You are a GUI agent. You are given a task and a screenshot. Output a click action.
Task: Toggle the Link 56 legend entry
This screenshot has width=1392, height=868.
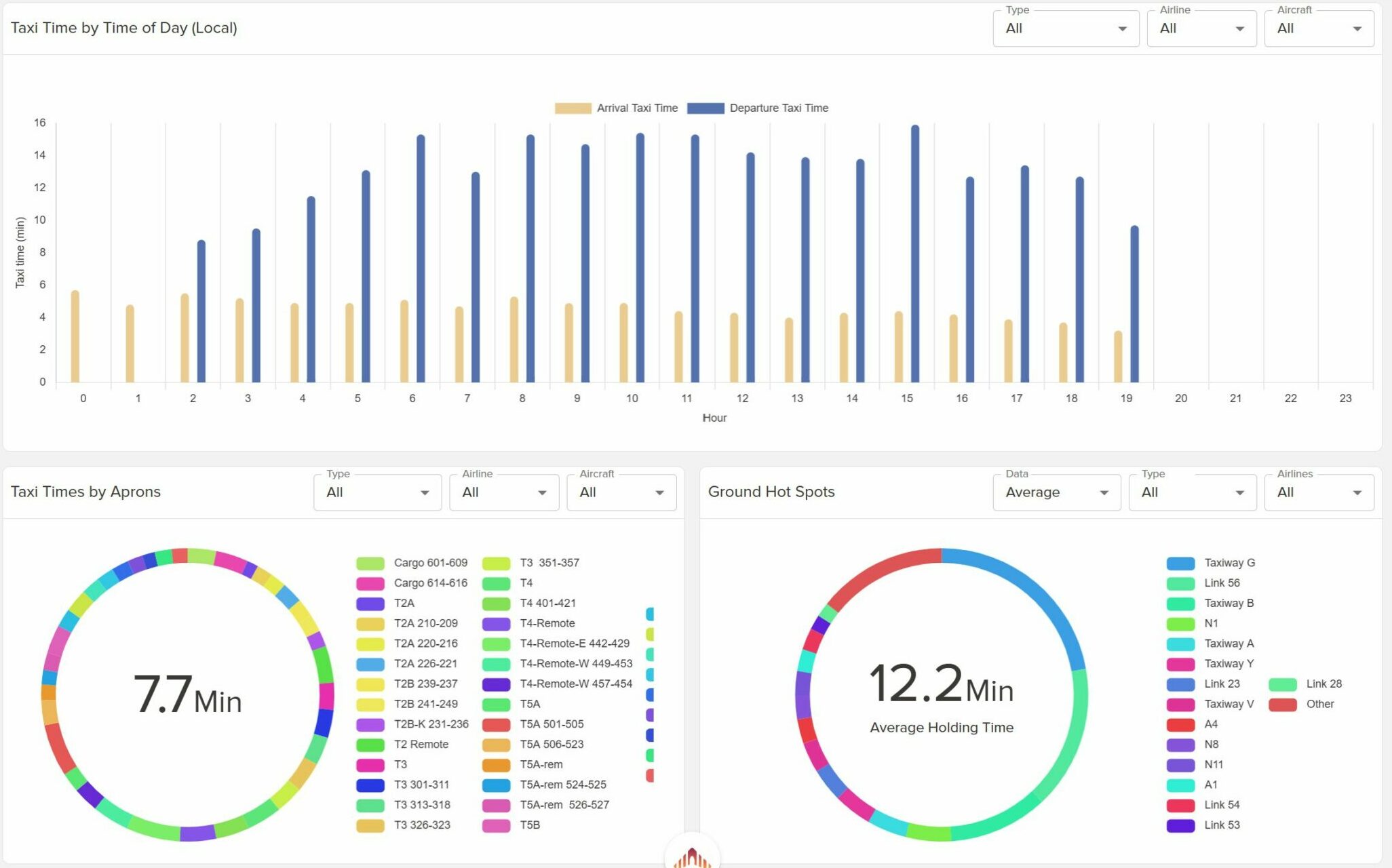click(1203, 583)
